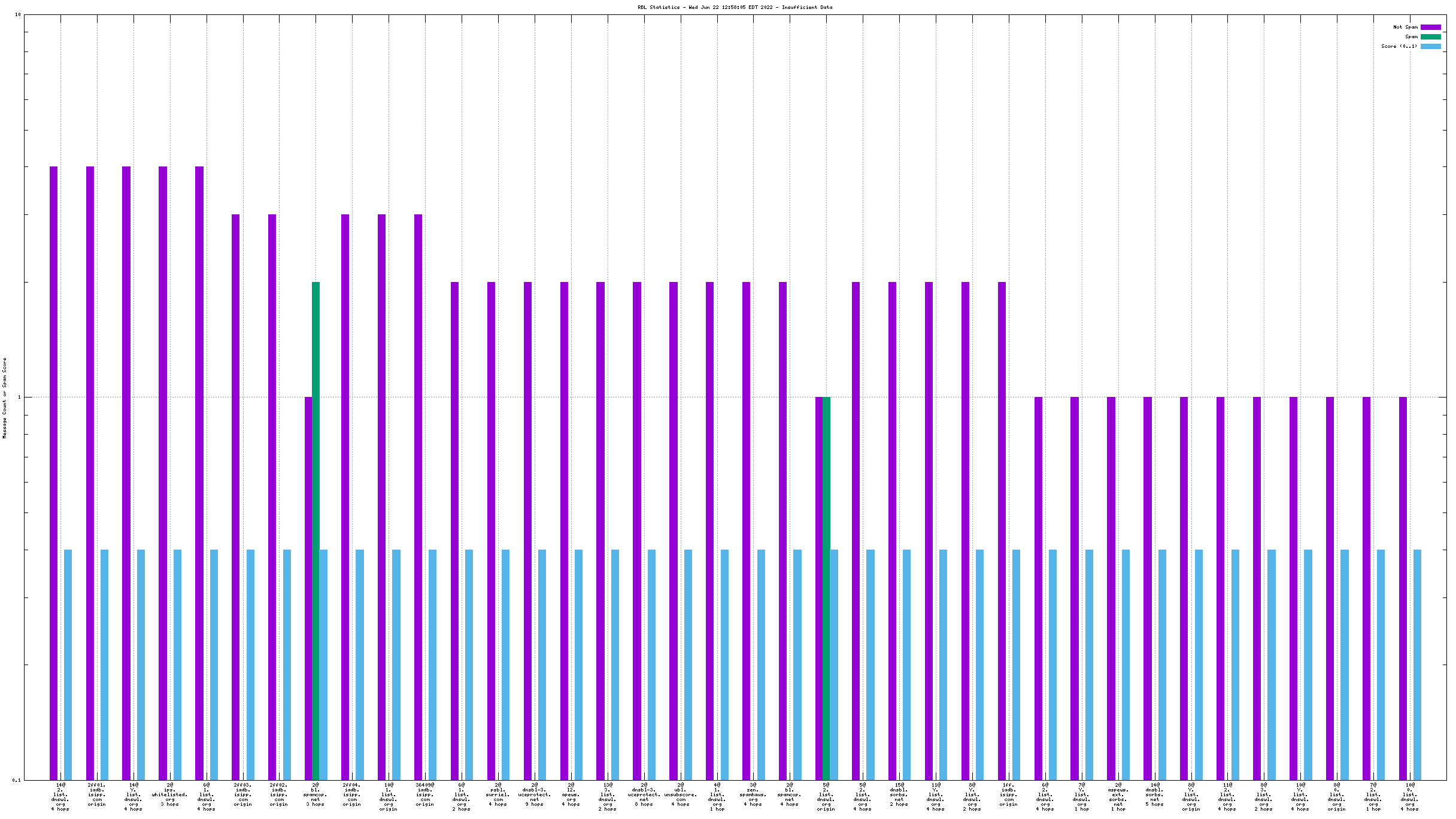Click the dnsbl-3.uceprotect.net 9 hops label
The image size is (1456, 819).
tap(534, 796)
